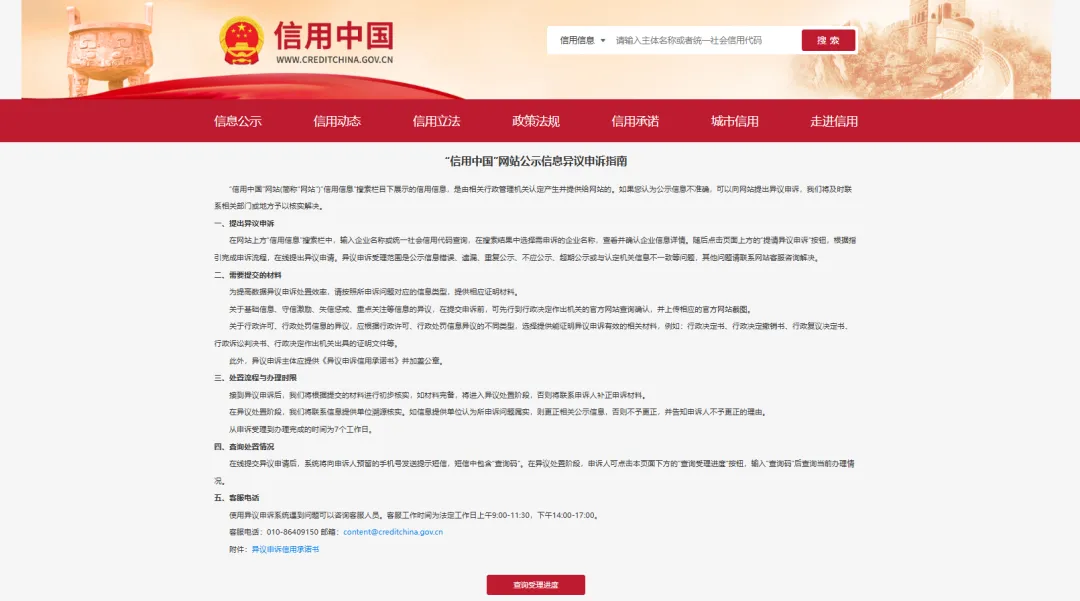Open the 信用信息 search type dropdown
1080x601 pixels.
tap(582, 41)
